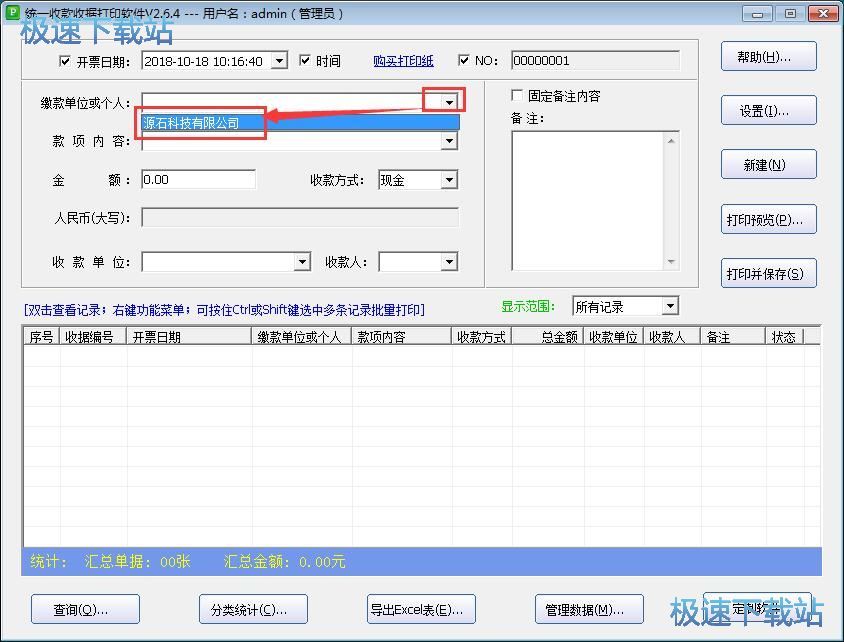This screenshot has height=642, width=844.
Task: Expand the 款项内容 dropdown arrow
Action: (x=449, y=141)
